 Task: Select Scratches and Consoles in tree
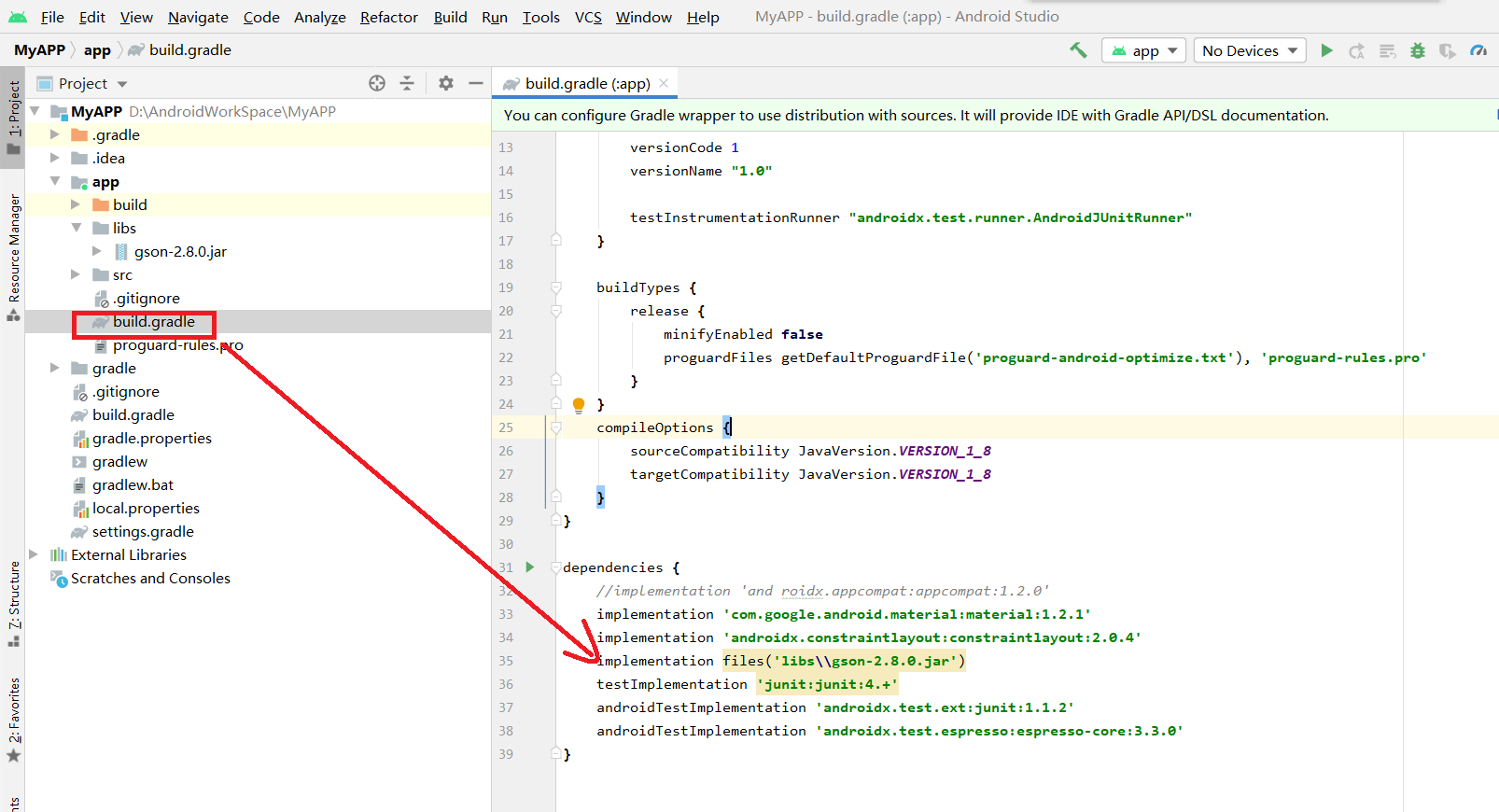click(150, 578)
